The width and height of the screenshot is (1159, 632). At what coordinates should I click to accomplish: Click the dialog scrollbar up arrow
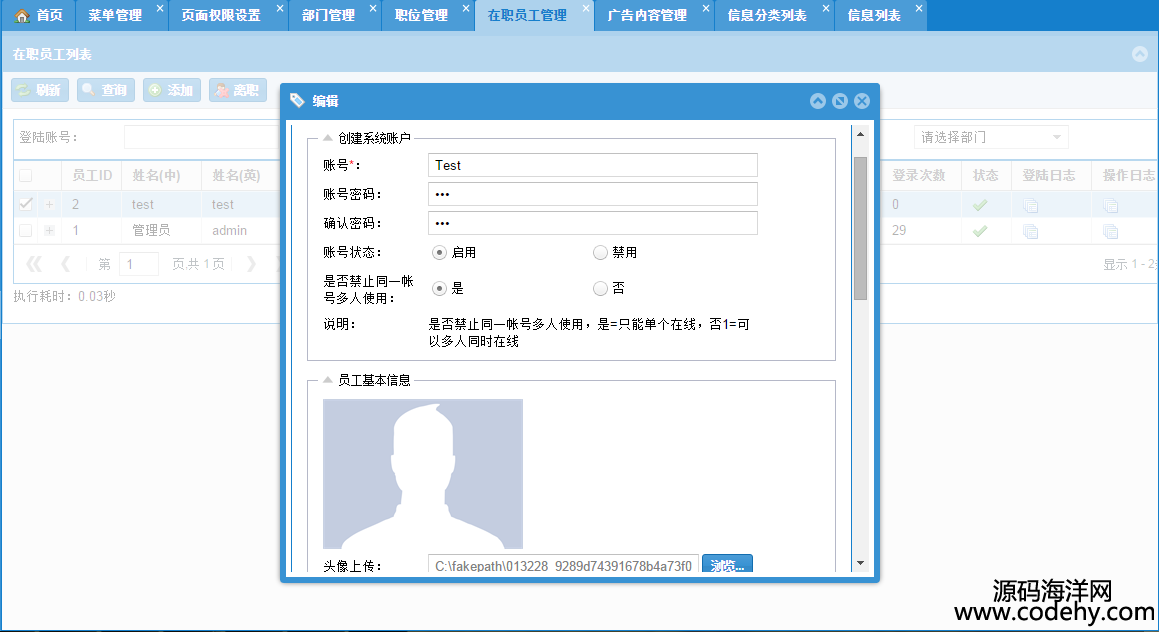click(x=860, y=135)
